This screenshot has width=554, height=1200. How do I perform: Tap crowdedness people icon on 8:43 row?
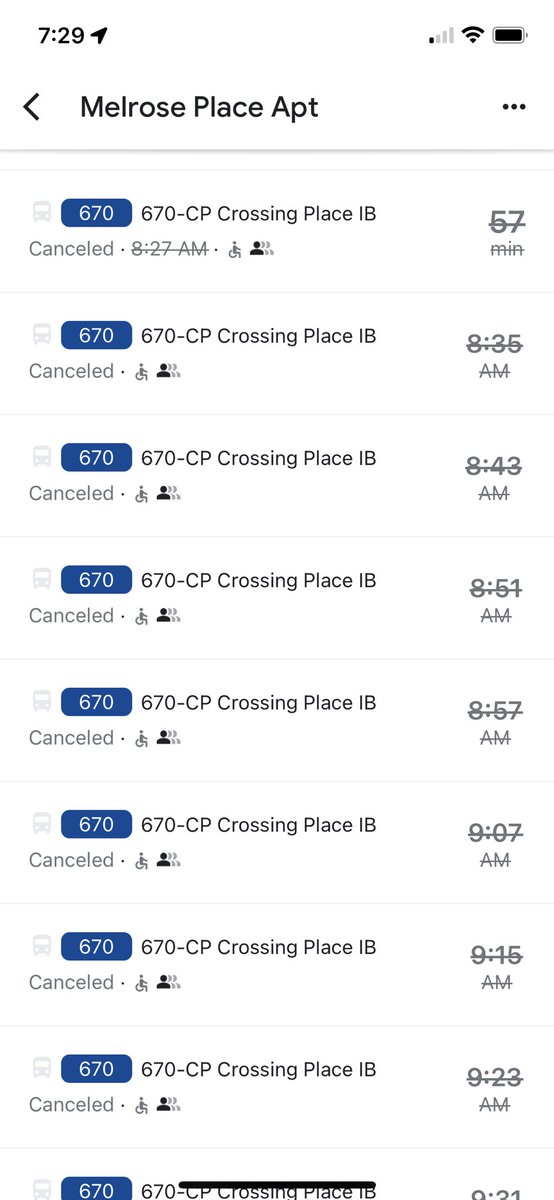(168, 493)
